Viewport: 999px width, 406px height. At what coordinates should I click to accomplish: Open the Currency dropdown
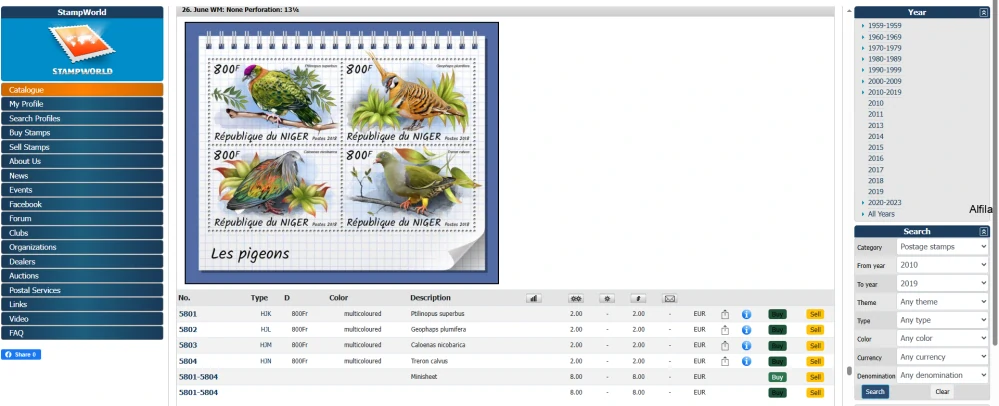[x=941, y=357]
